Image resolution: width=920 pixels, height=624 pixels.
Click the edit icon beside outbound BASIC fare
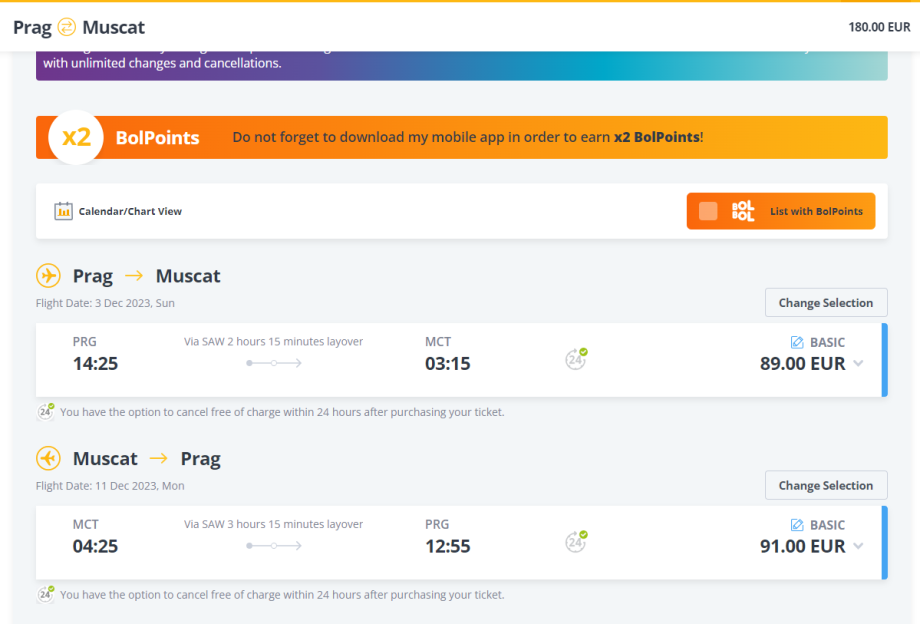[x=797, y=342]
